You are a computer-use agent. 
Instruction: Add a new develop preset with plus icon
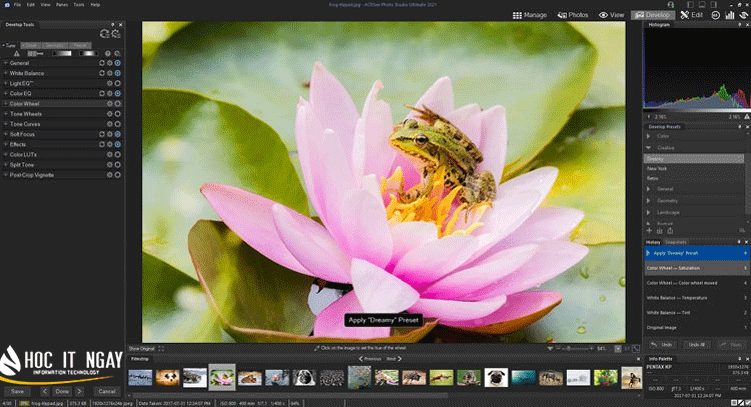[649, 231]
